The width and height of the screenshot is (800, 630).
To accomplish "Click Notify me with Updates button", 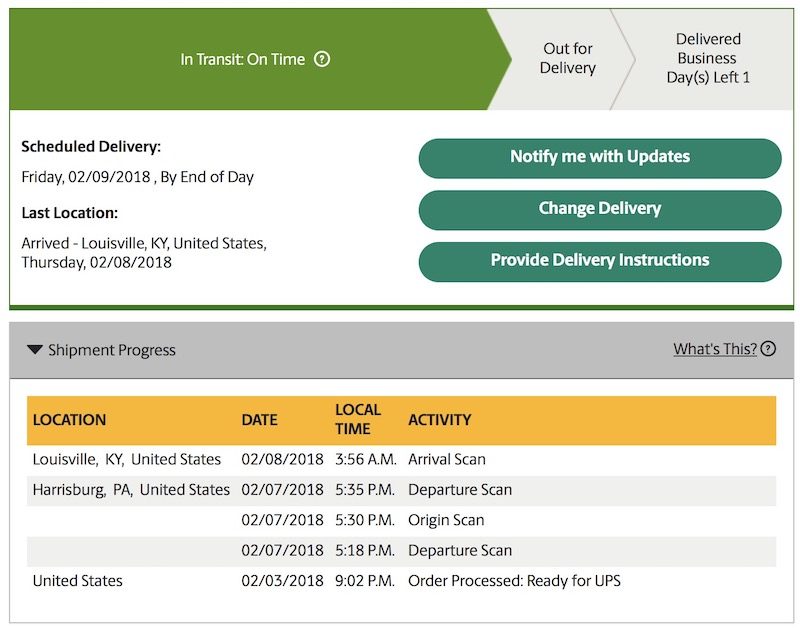I will pos(600,157).
